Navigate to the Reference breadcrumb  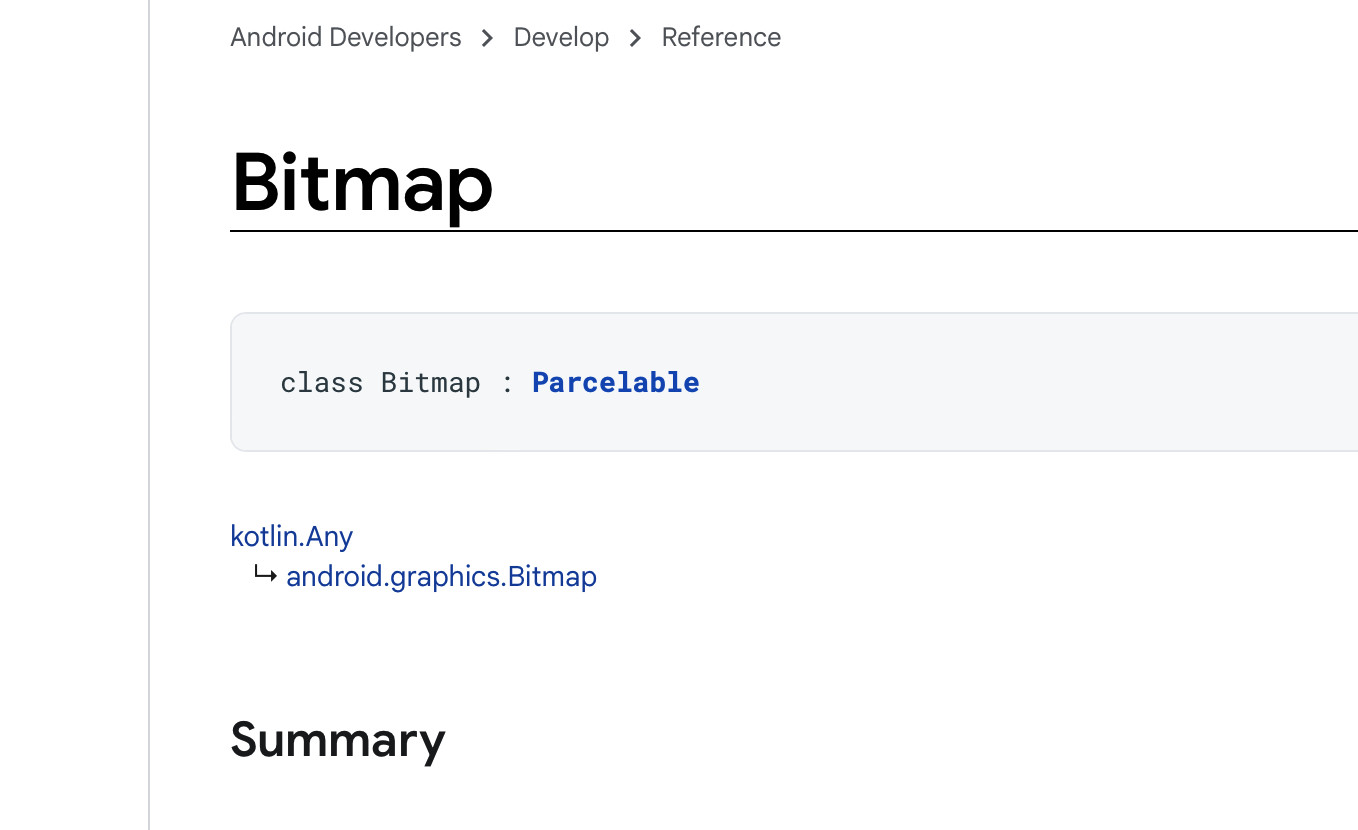tap(721, 37)
